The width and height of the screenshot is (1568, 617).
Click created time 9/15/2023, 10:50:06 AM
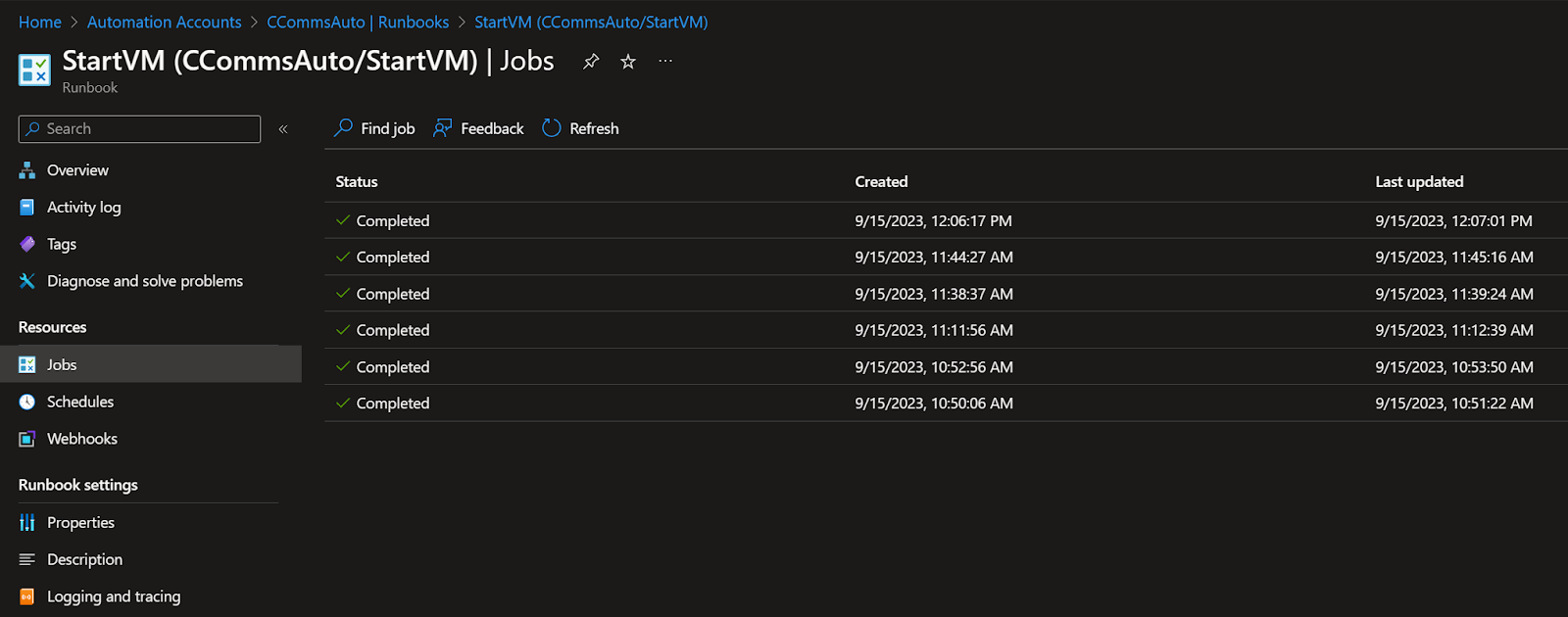[x=934, y=403]
